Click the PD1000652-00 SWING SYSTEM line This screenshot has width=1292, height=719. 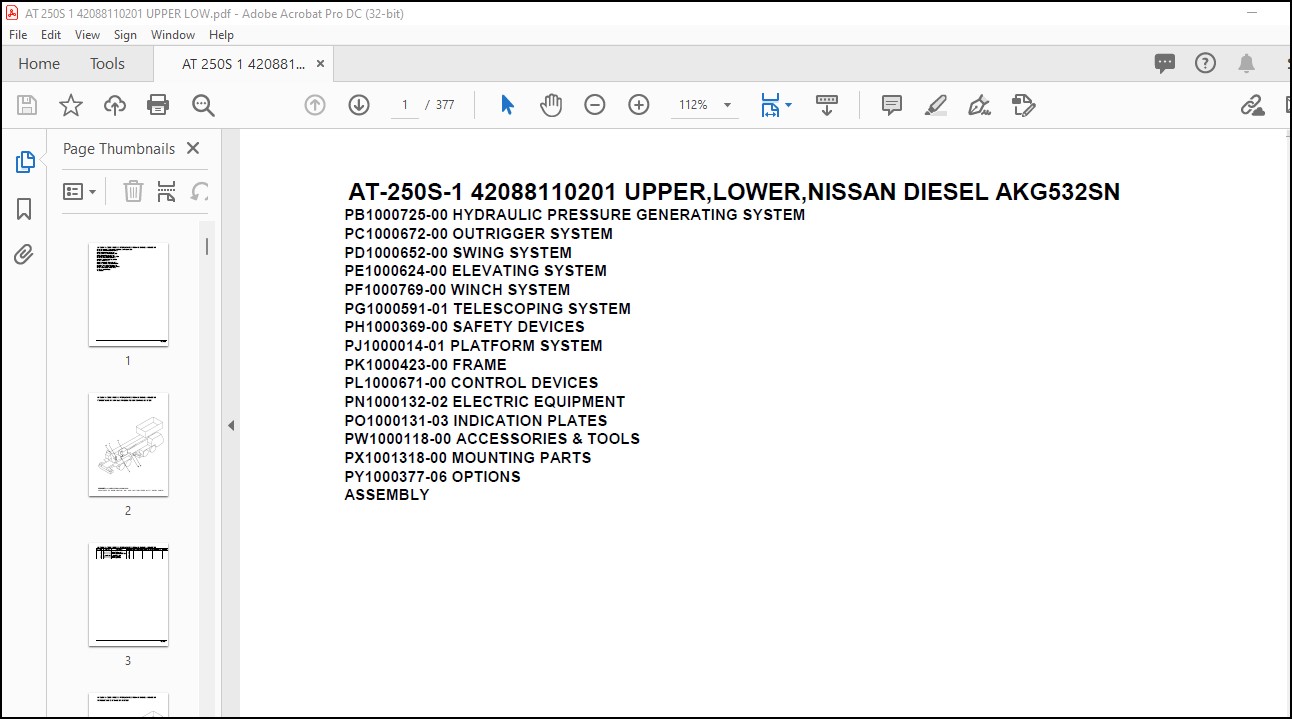[x=458, y=253]
